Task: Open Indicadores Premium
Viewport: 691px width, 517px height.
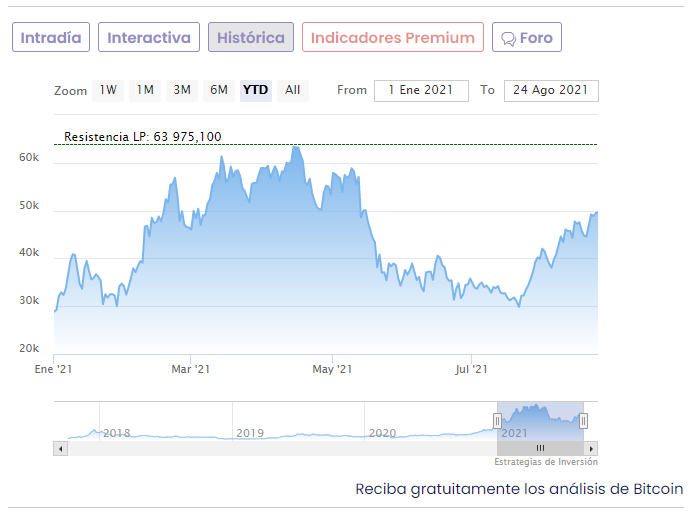Action: [x=392, y=38]
